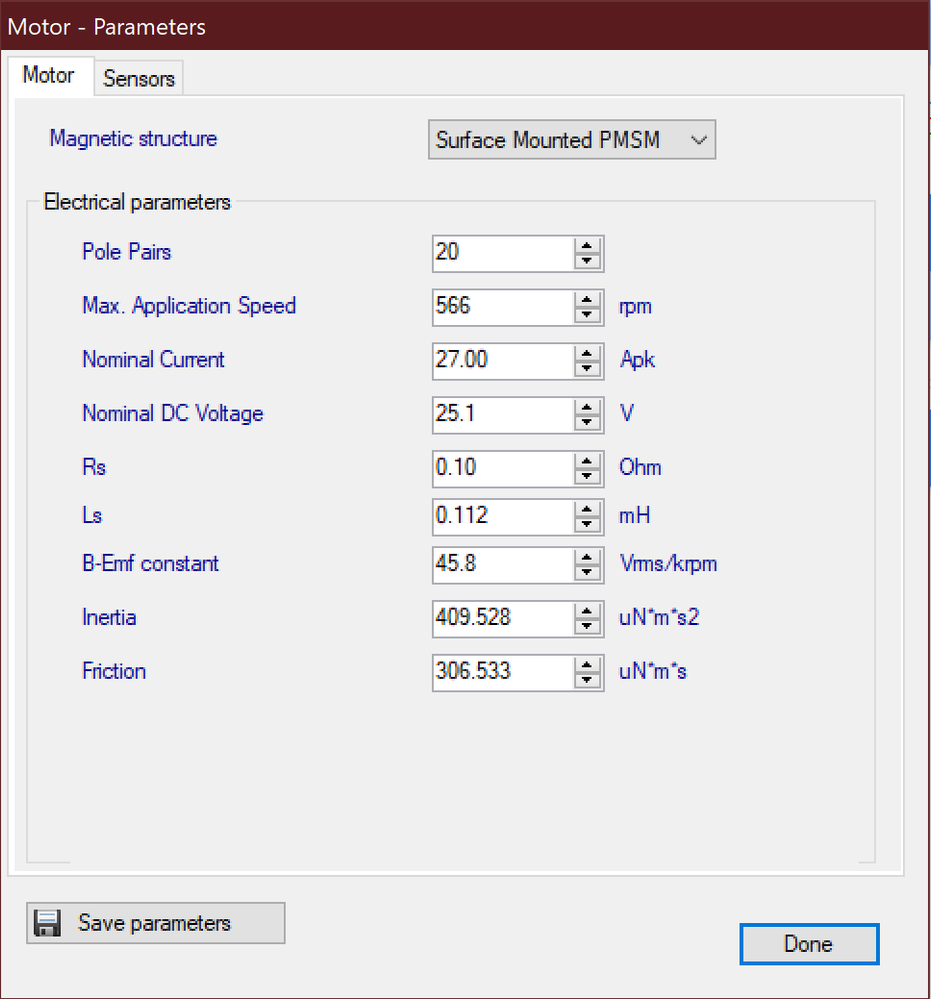Click the rpm unit text
The width and height of the screenshot is (931, 999).
(x=635, y=307)
